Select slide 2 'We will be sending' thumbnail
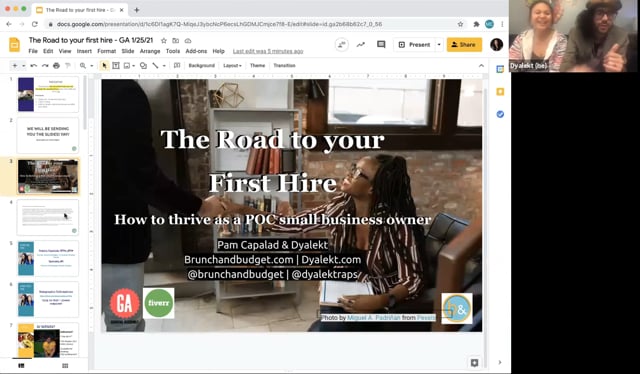640x374 pixels. (48, 135)
